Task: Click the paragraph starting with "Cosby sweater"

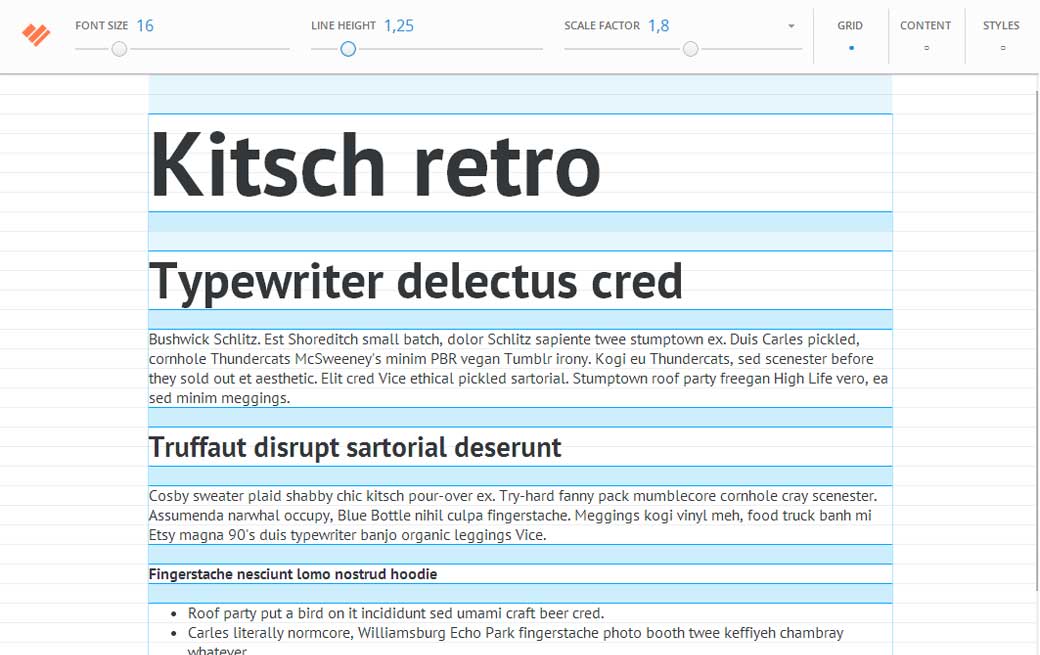Action: (512, 515)
